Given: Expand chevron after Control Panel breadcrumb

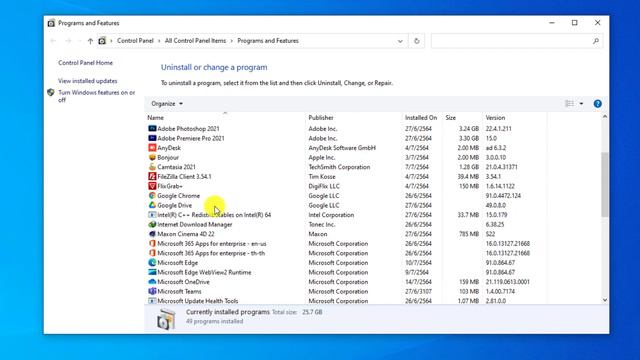Looking at the screenshot, I should point(159,41).
